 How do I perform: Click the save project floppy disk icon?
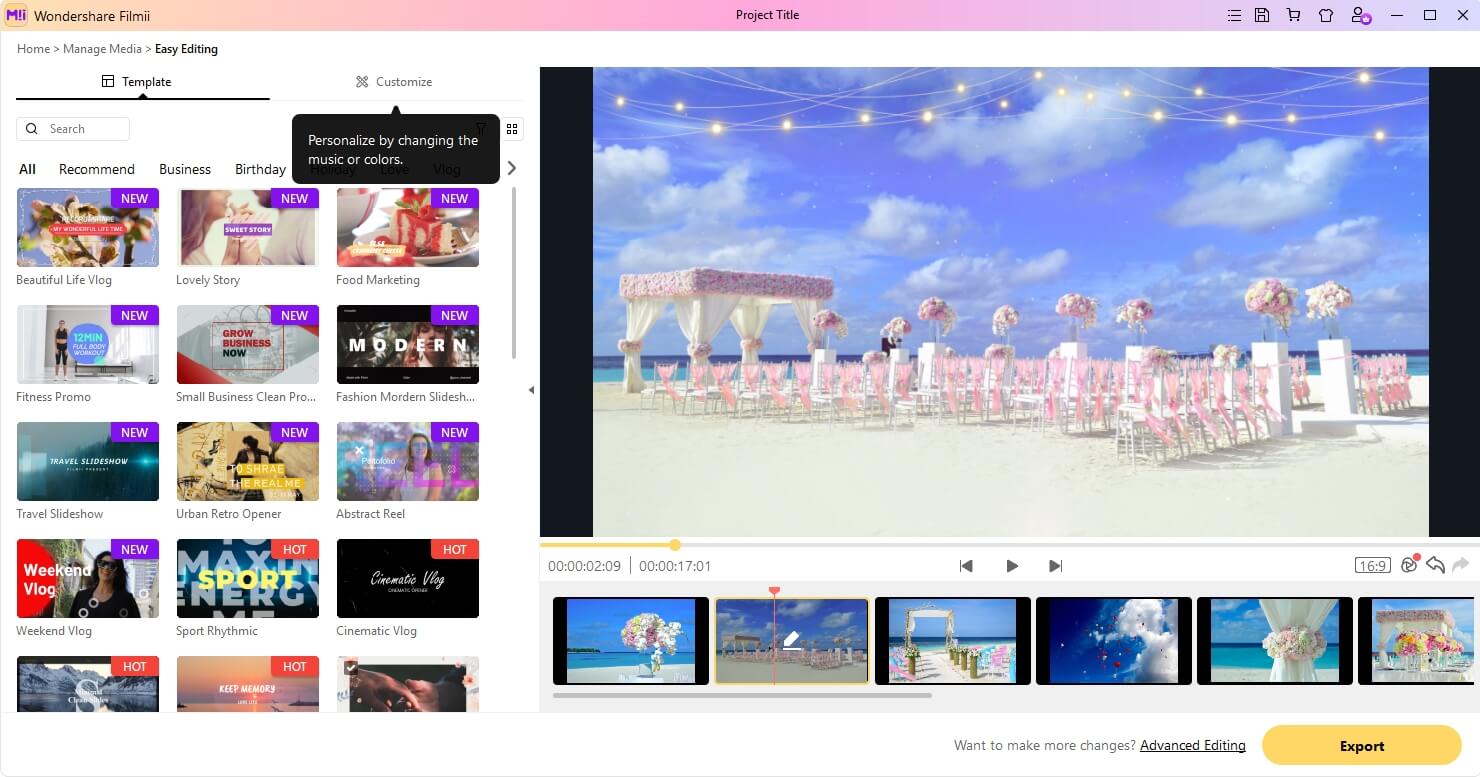coord(1262,15)
